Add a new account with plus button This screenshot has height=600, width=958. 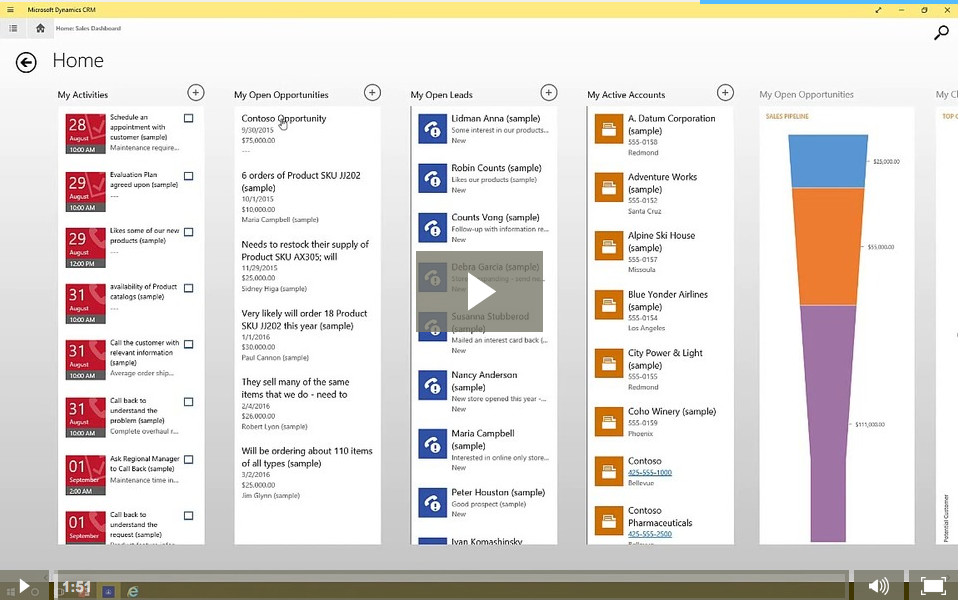[725, 92]
